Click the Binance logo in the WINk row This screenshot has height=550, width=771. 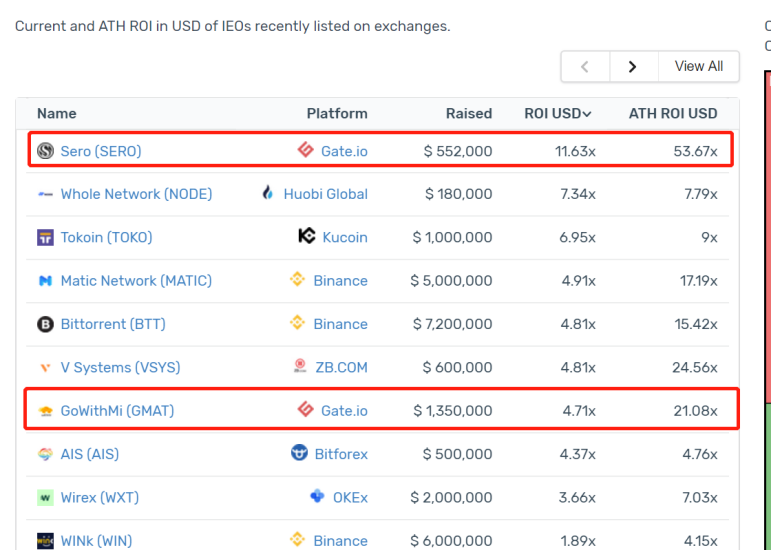(x=297, y=539)
